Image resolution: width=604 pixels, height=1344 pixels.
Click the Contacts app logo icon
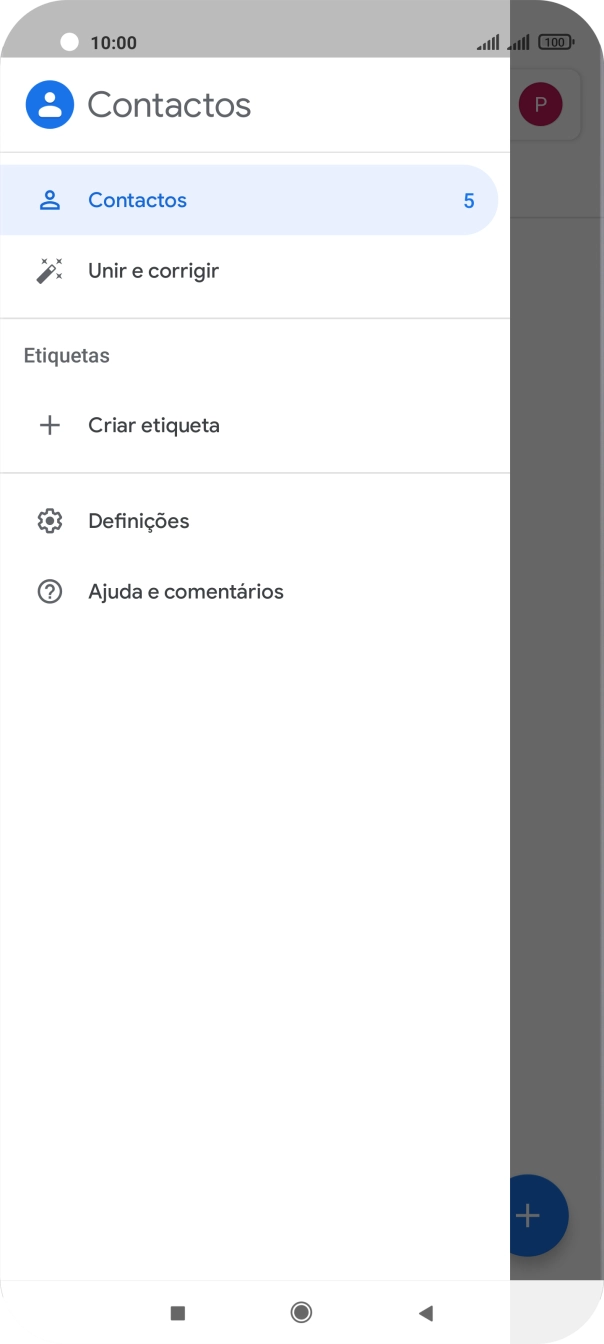(x=49, y=104)
